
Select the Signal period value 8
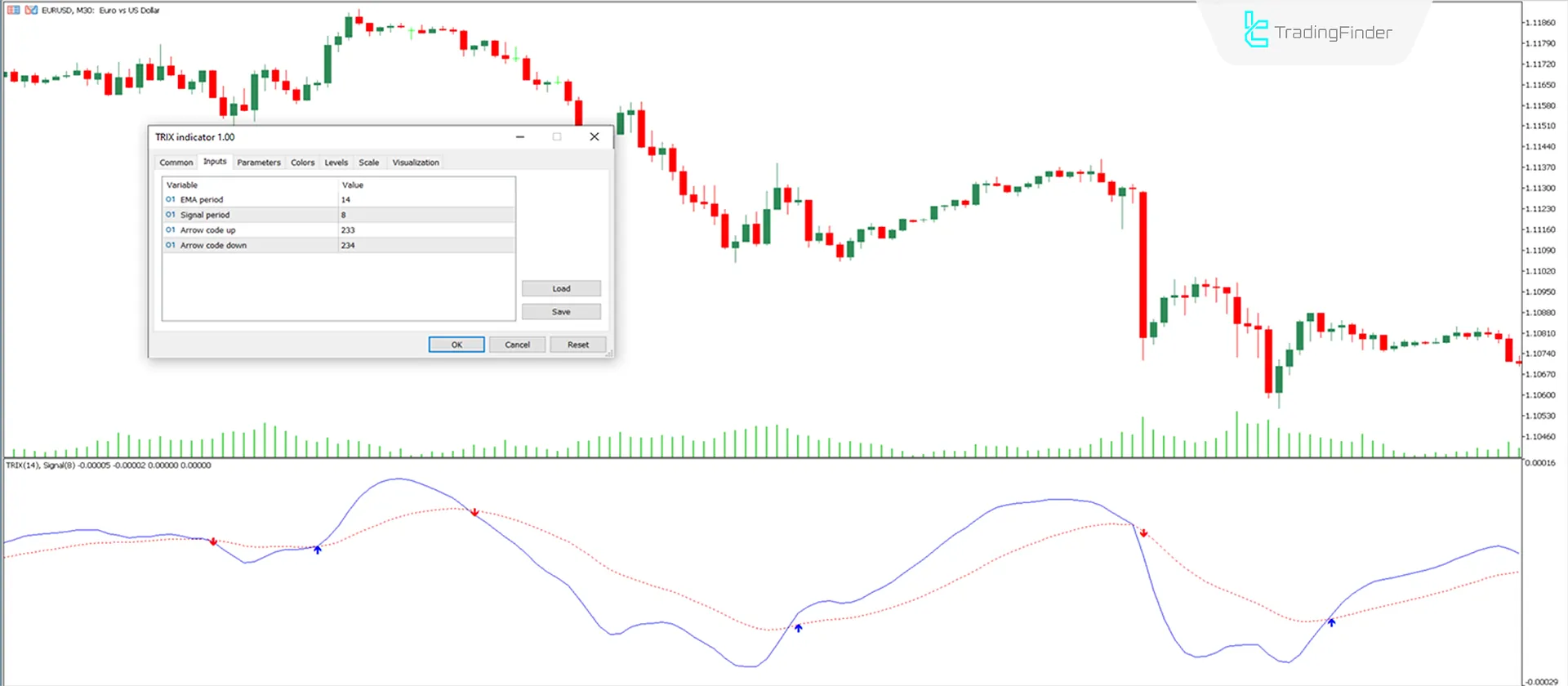(344, 215)
